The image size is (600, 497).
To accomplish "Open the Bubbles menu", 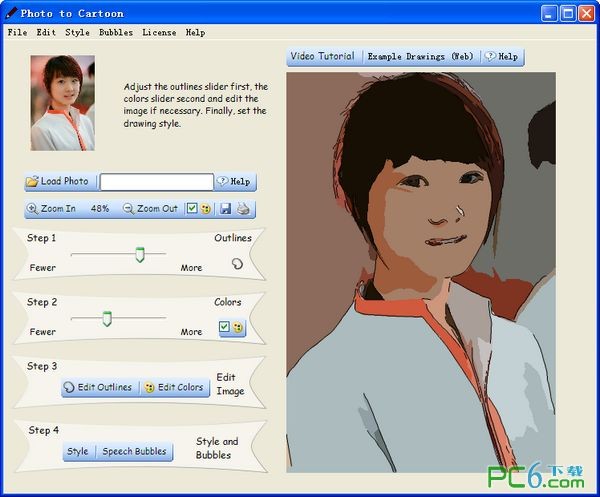I will tap(116, 33).
